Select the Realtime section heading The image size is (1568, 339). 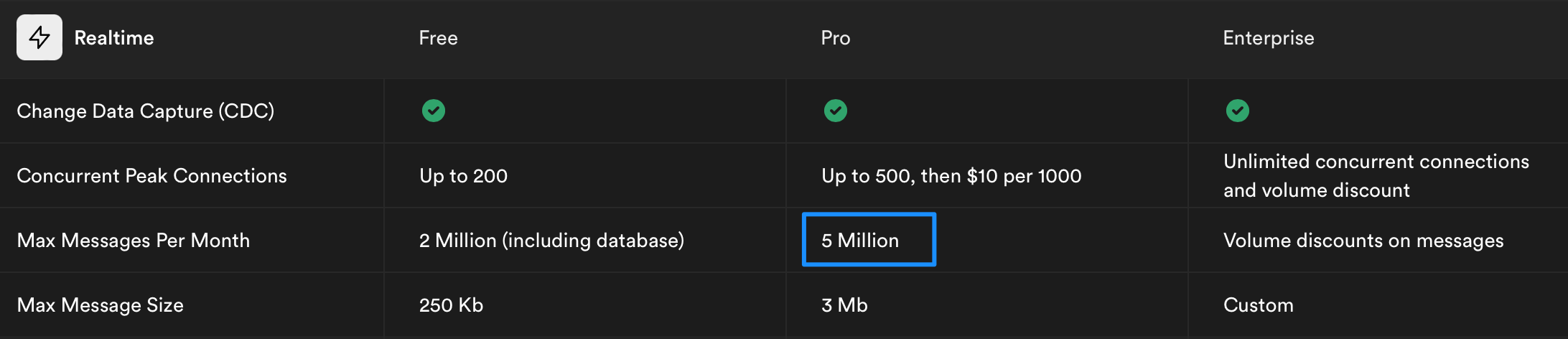[x=114, y=38]
